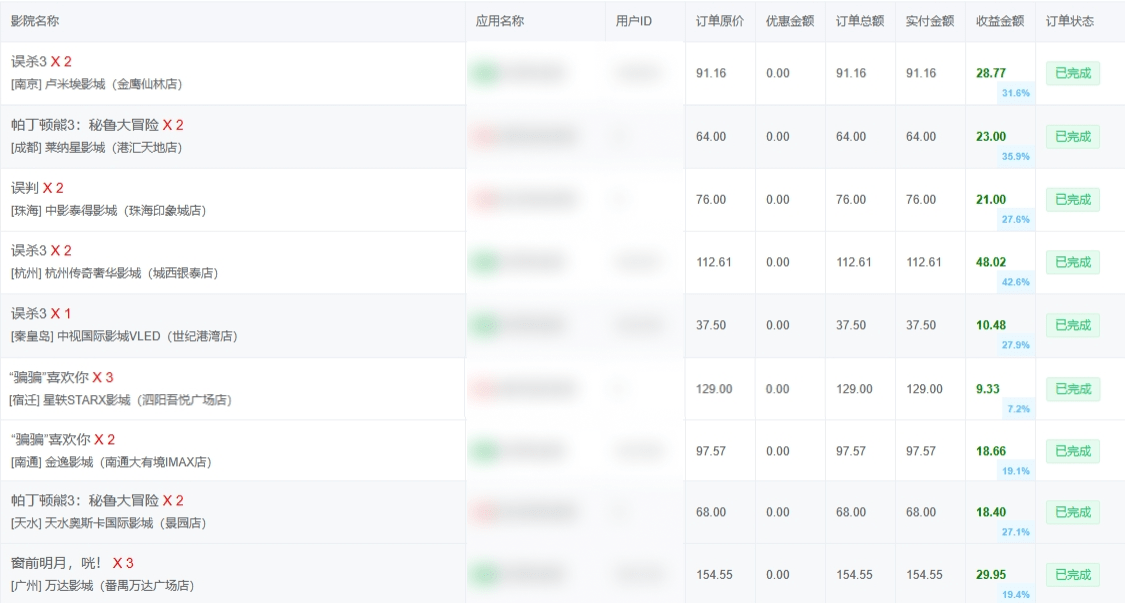Click the 应用名称 column header

tap(499, 21)
